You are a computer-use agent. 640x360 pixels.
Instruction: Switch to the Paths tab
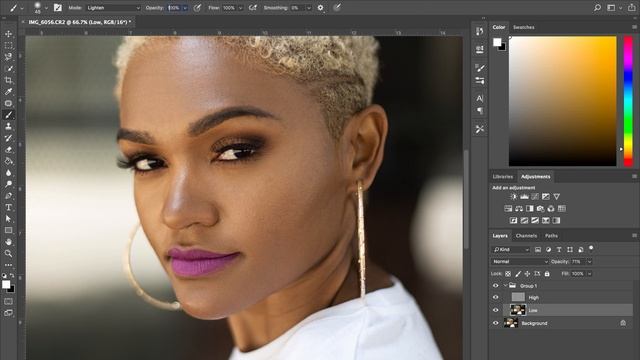pos(551,236)
